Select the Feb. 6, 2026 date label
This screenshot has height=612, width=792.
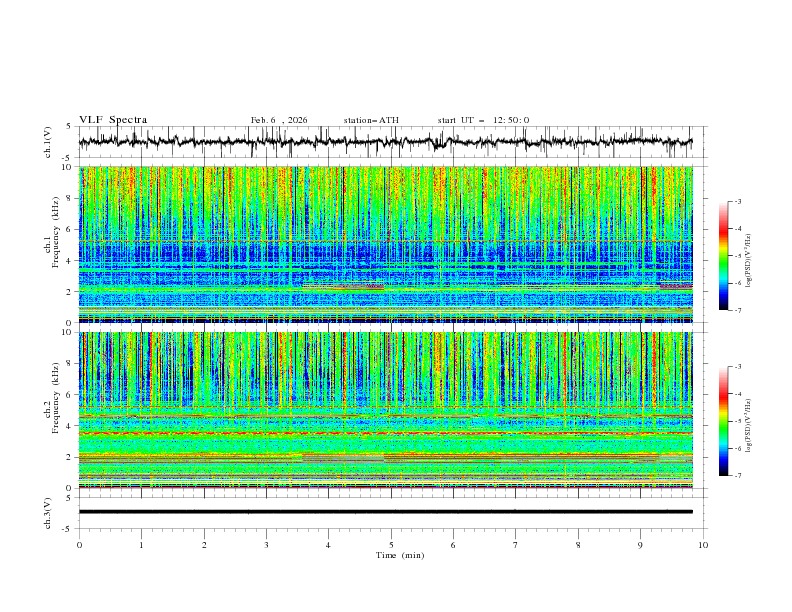[279, 120]
